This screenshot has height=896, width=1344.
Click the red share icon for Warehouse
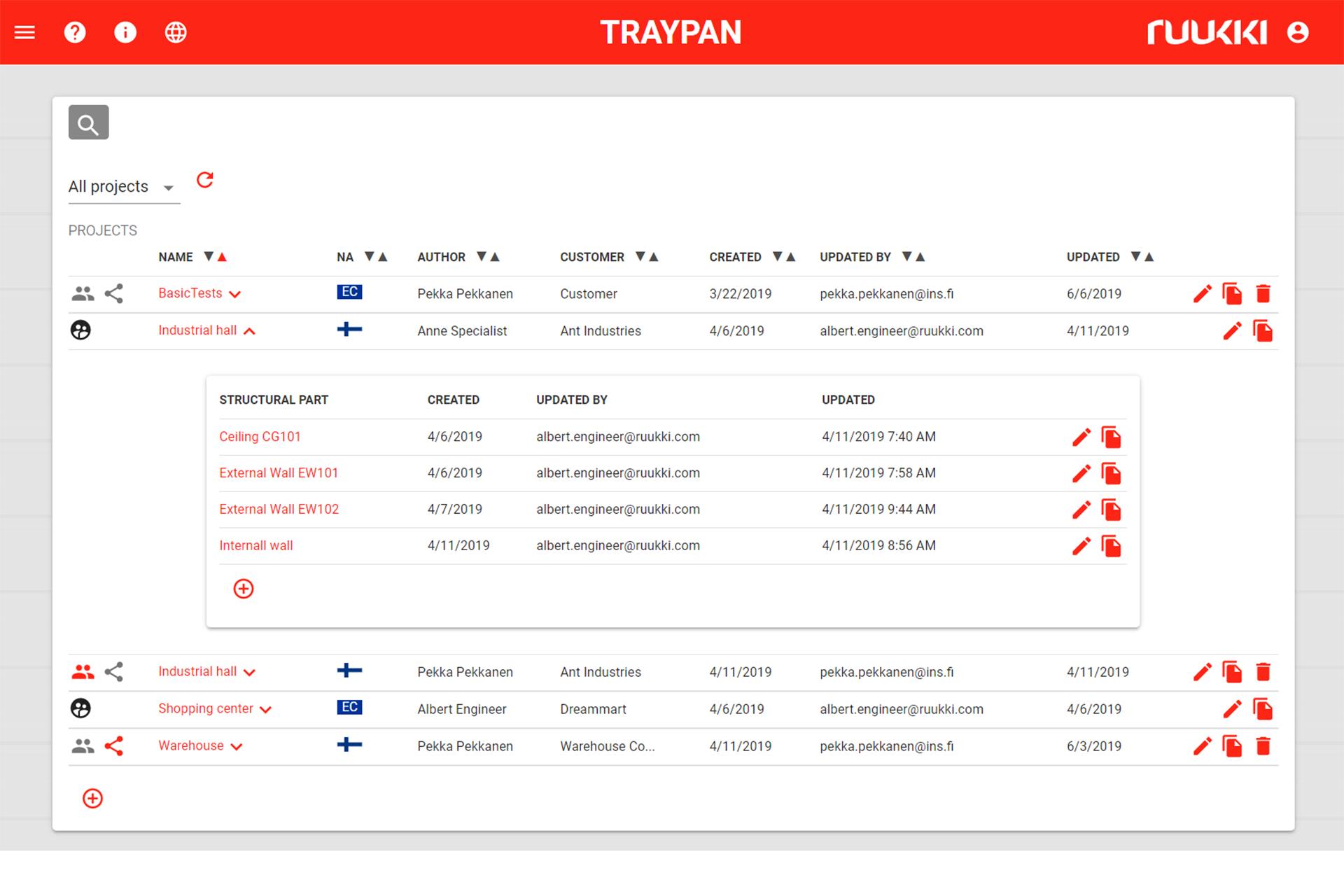coord(113,746)
